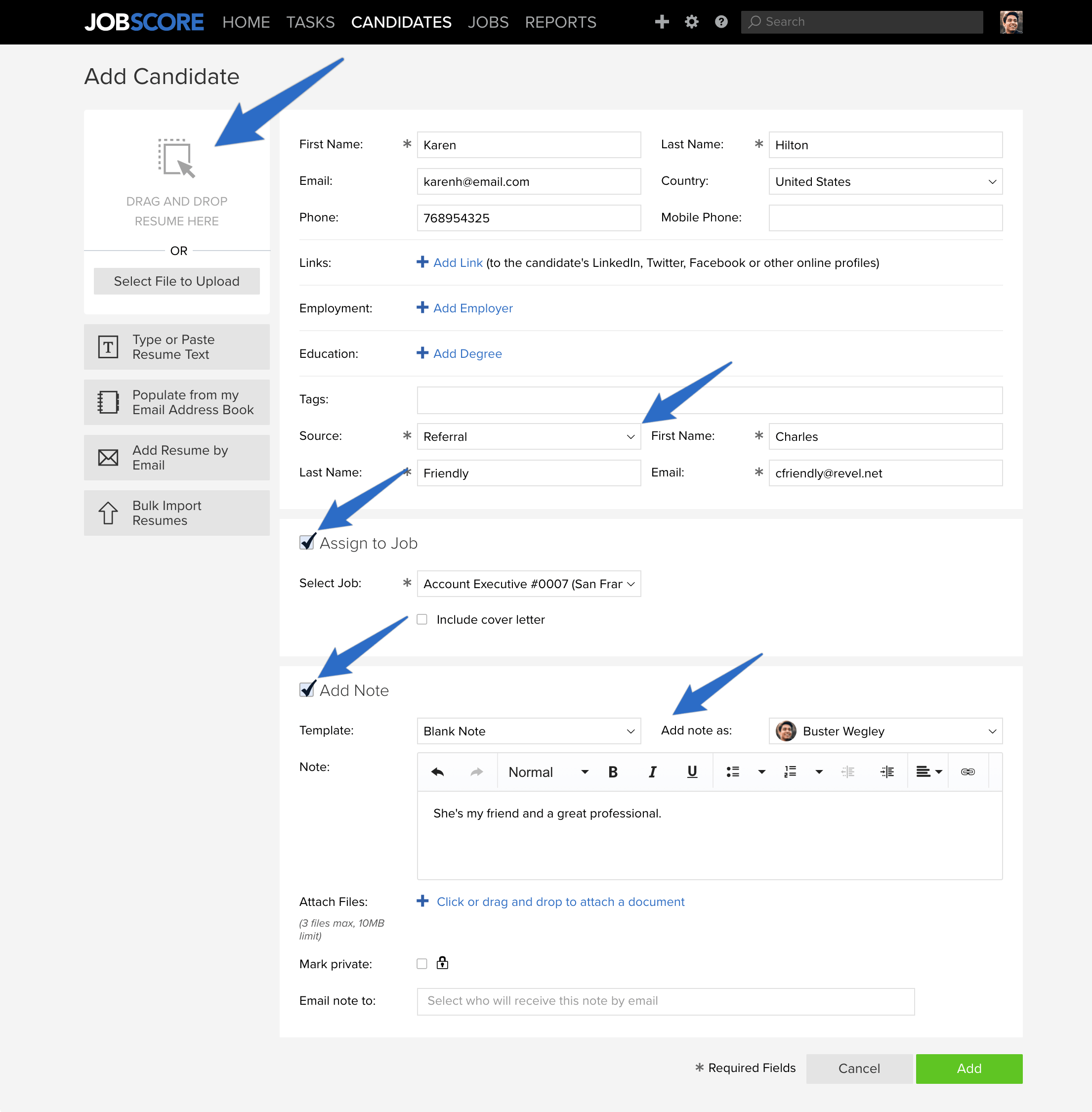Open the Country dropdown

tap(885, 181)
